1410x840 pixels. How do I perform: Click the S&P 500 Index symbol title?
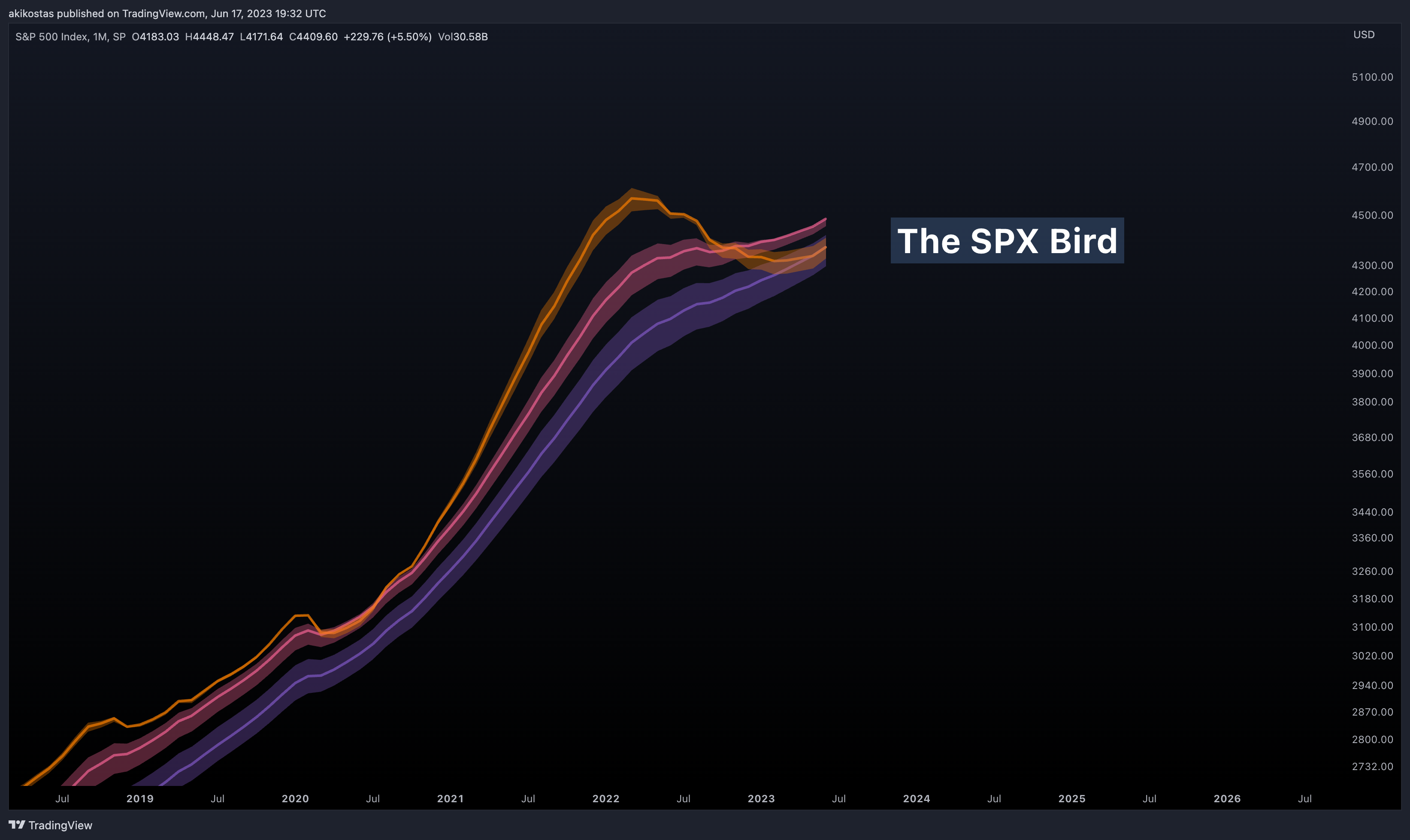click(x=51, y=37)
